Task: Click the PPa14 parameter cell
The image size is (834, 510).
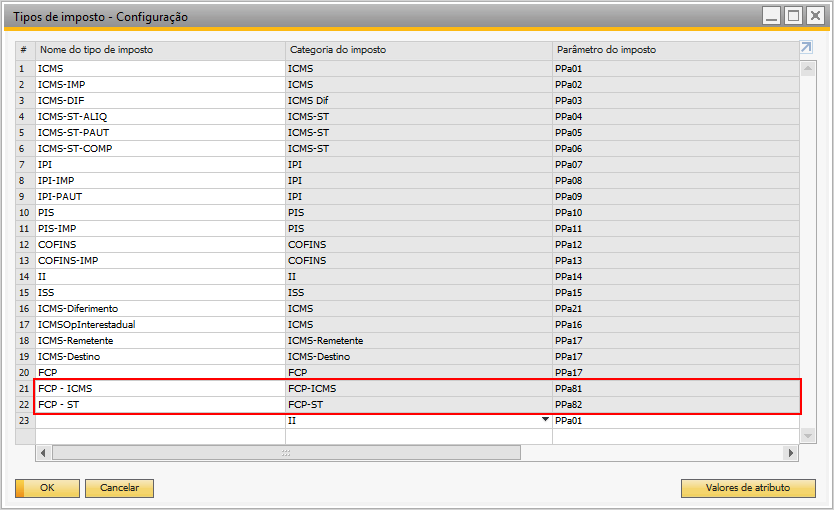Action: pyautogui.click(x=676, y=277)
